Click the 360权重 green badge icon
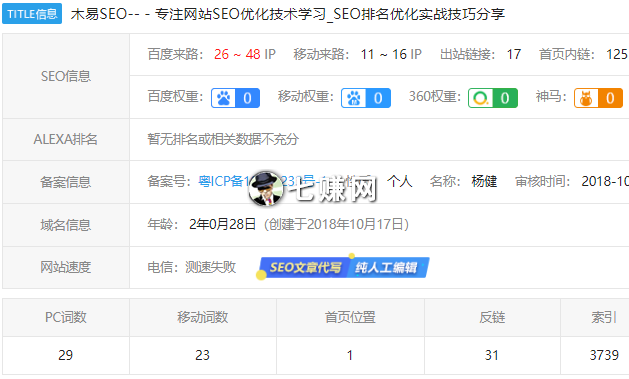 point(493,98)
